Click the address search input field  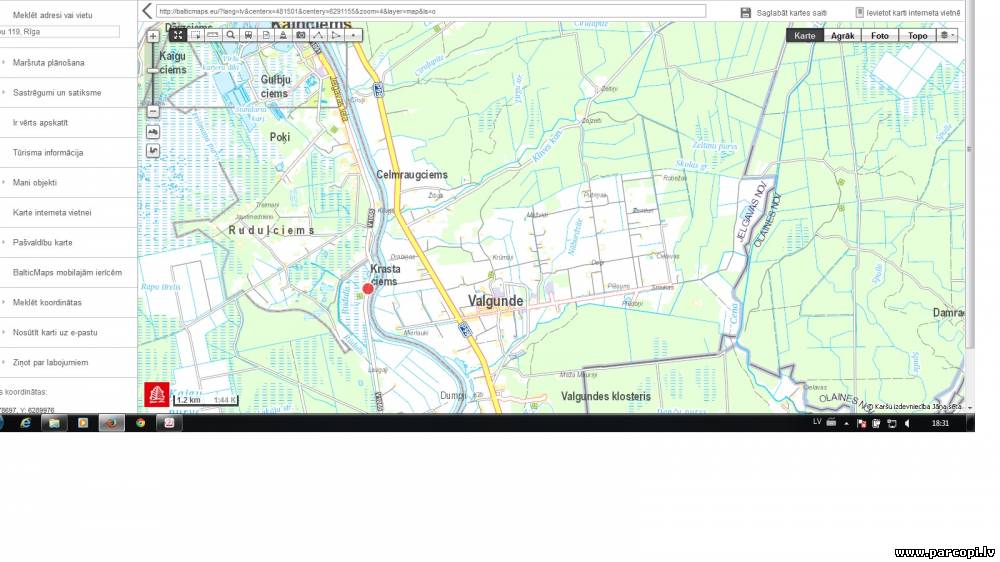59,31
